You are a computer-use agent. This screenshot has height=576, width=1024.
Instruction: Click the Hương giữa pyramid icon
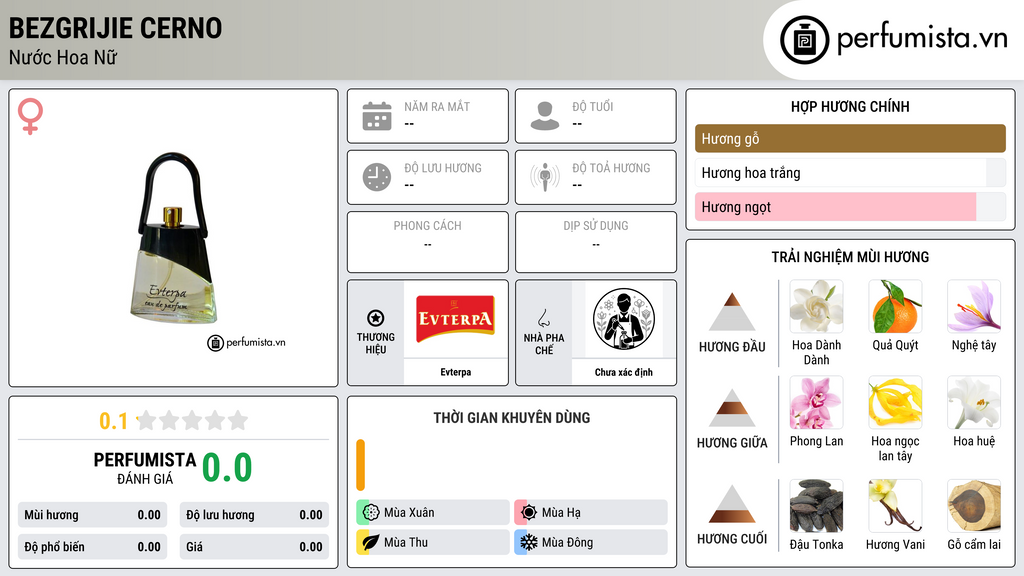(x=732, y=408)
